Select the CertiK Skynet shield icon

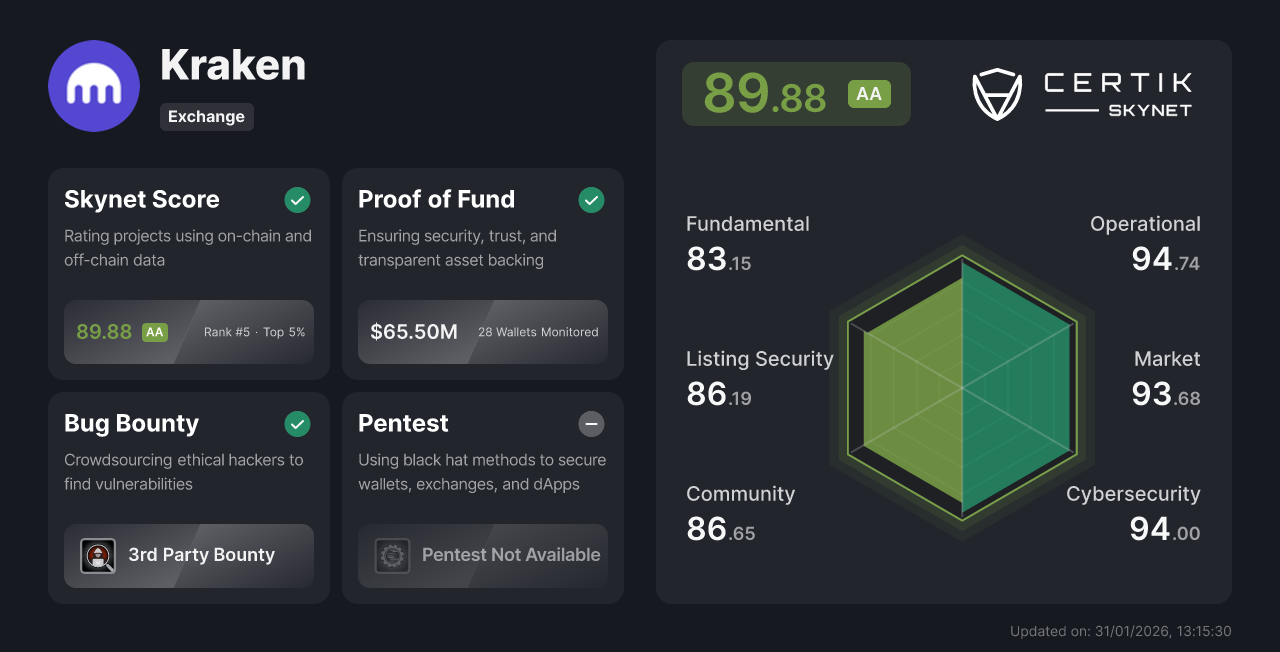[x=996, y=94]
